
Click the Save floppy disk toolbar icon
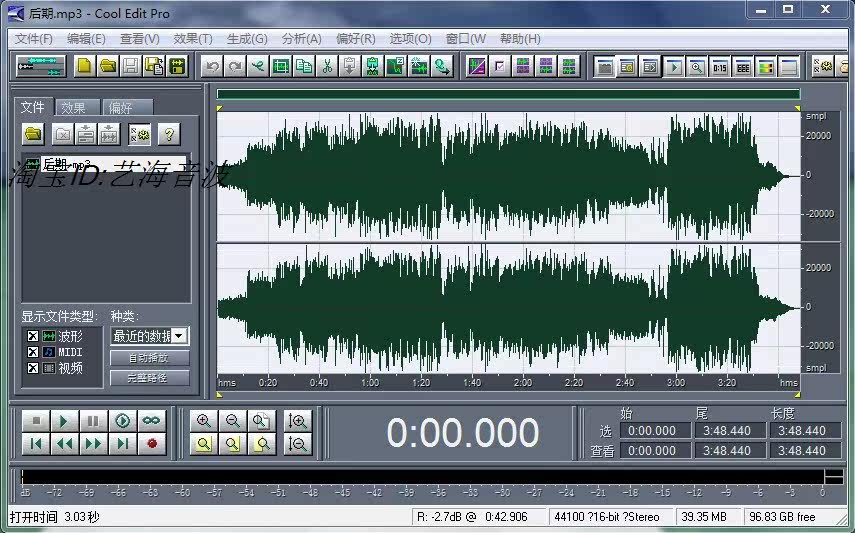131,67
